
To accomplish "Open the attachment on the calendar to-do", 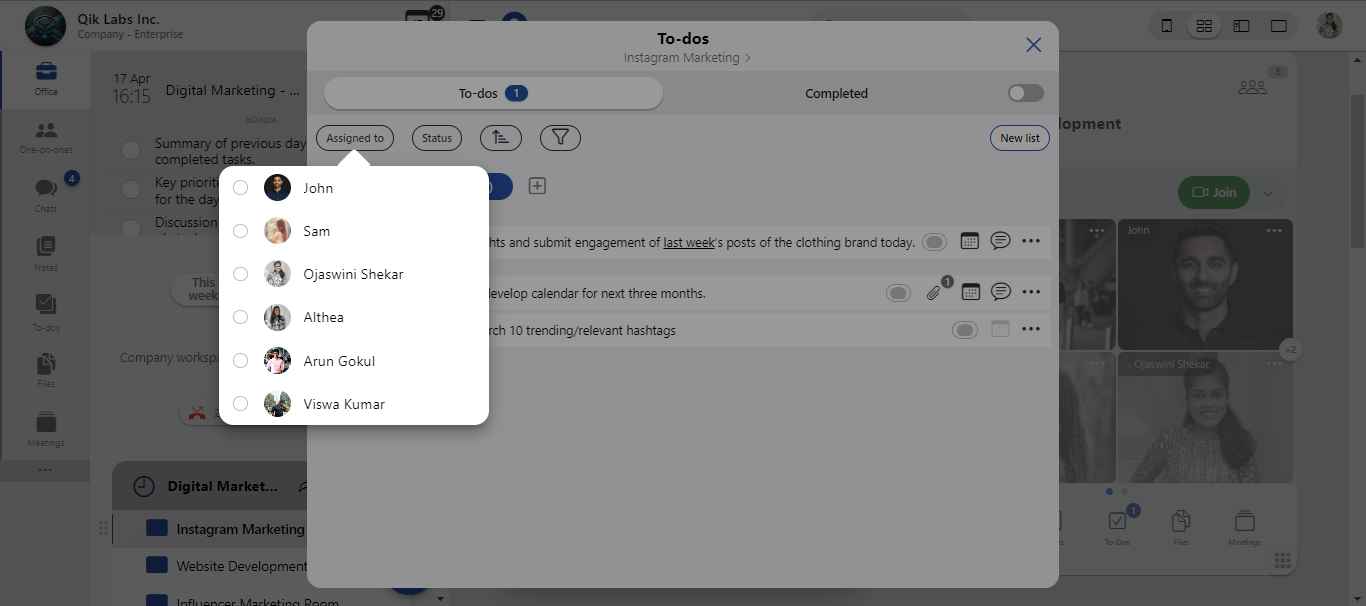I will coord(934,293).
